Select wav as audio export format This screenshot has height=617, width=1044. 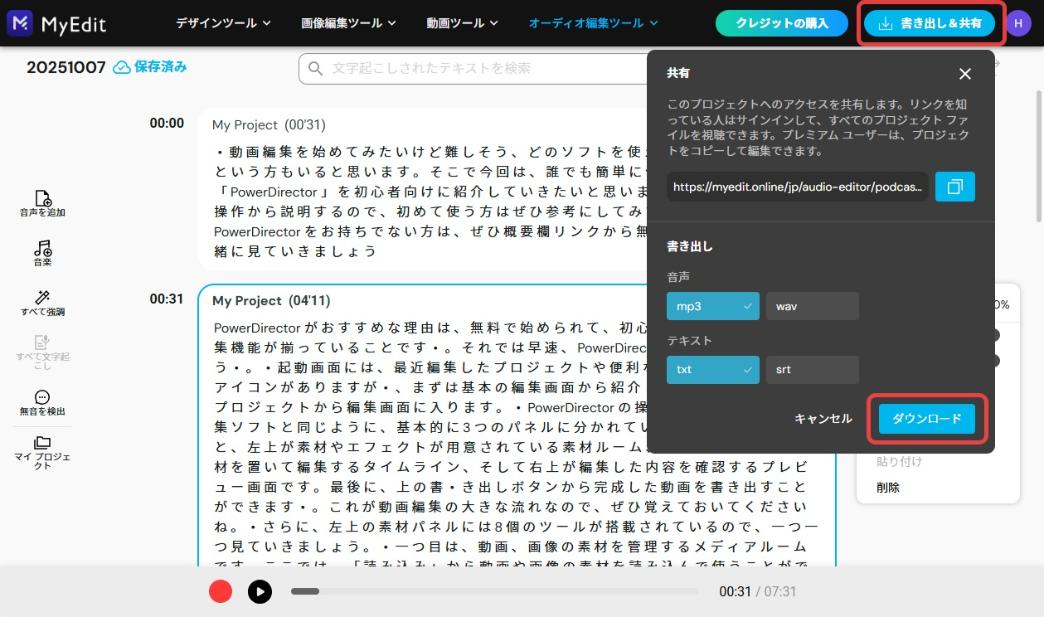811,306
